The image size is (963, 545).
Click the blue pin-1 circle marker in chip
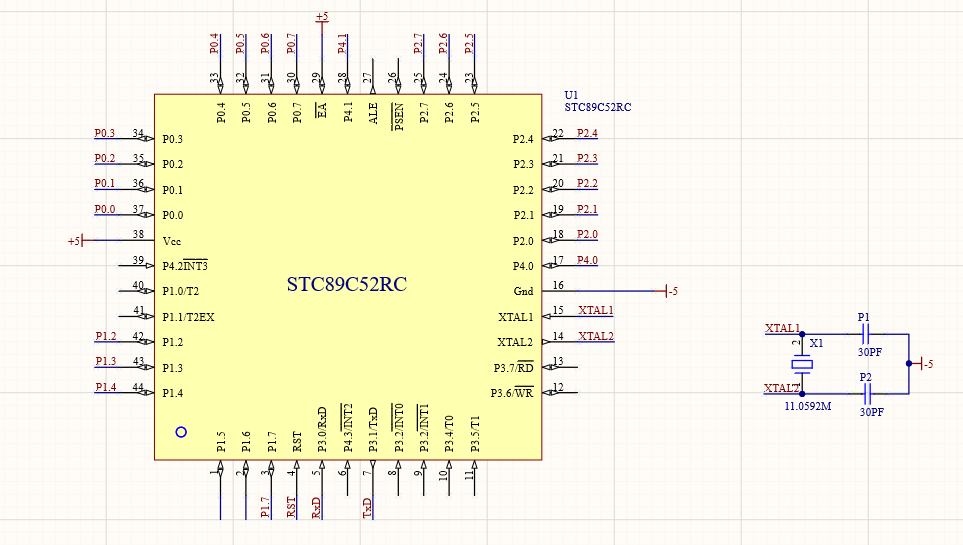[x=181, y=432]
